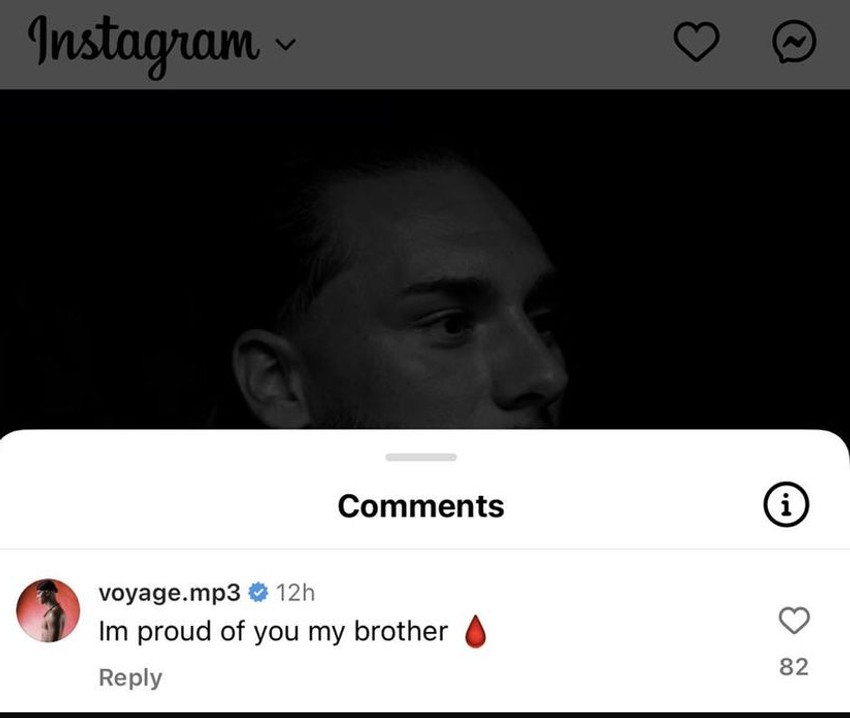Open the voyage.mp3 username link
The image size is (850, 718).
(x=169, y=592)
